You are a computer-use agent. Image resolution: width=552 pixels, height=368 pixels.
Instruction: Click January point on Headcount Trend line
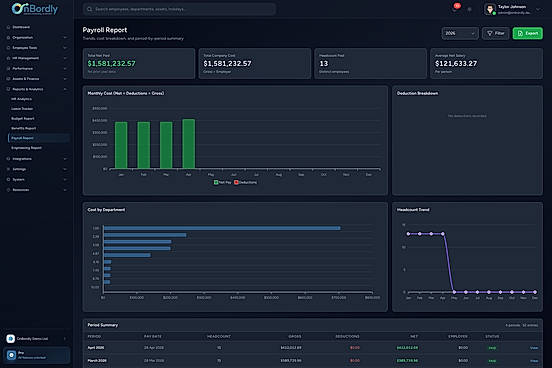click(x=408, y=234)
